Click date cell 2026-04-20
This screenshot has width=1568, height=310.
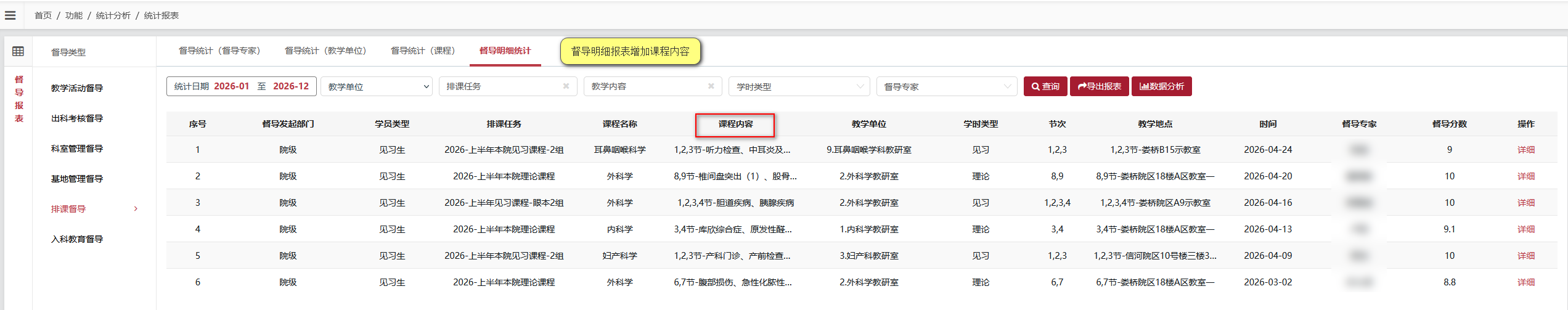pyautogui.click(x=1268, y=176)
